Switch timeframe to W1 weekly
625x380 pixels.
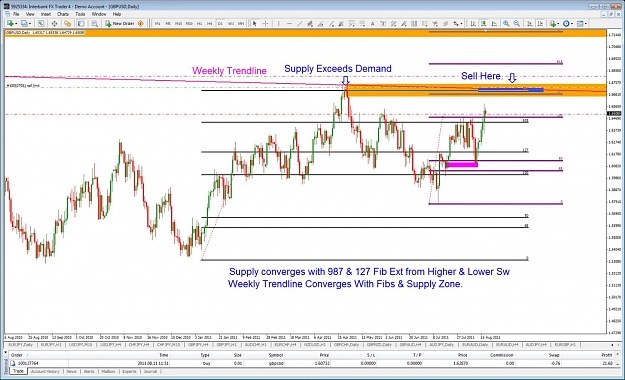pos(231,24)
